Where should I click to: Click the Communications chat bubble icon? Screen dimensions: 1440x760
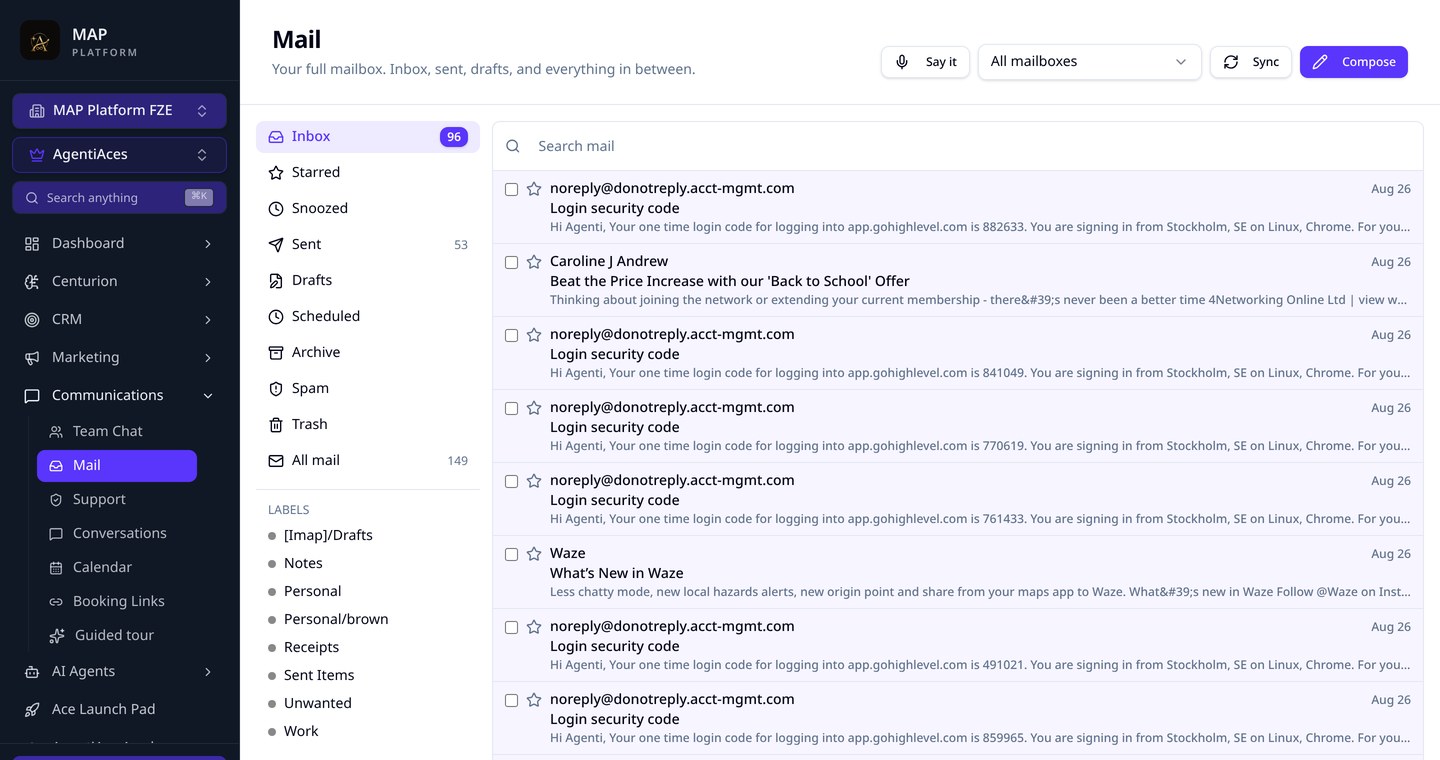(x=32, y=396)
